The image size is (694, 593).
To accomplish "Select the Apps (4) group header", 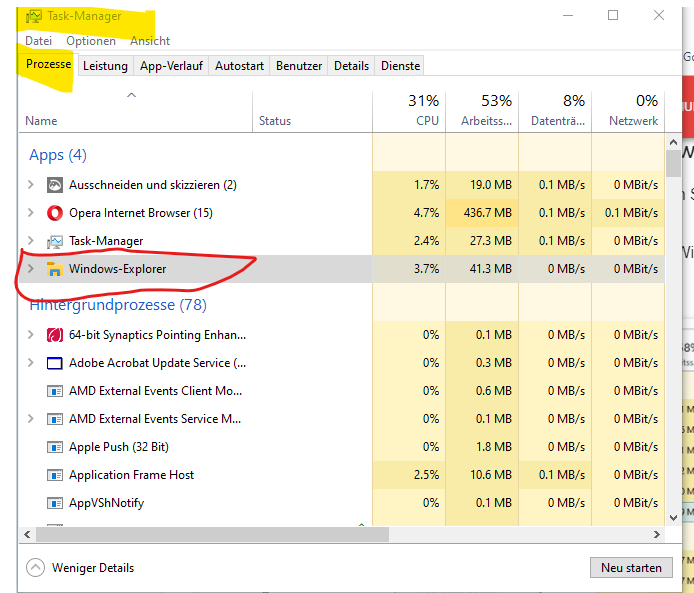I will point(58,155).
